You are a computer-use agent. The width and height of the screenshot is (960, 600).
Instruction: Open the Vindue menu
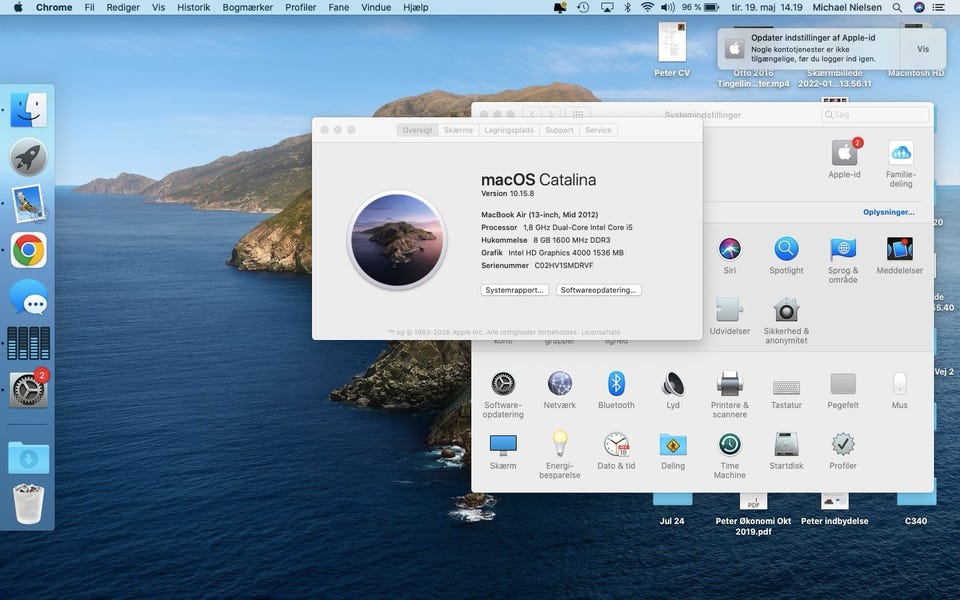(376, 7)
